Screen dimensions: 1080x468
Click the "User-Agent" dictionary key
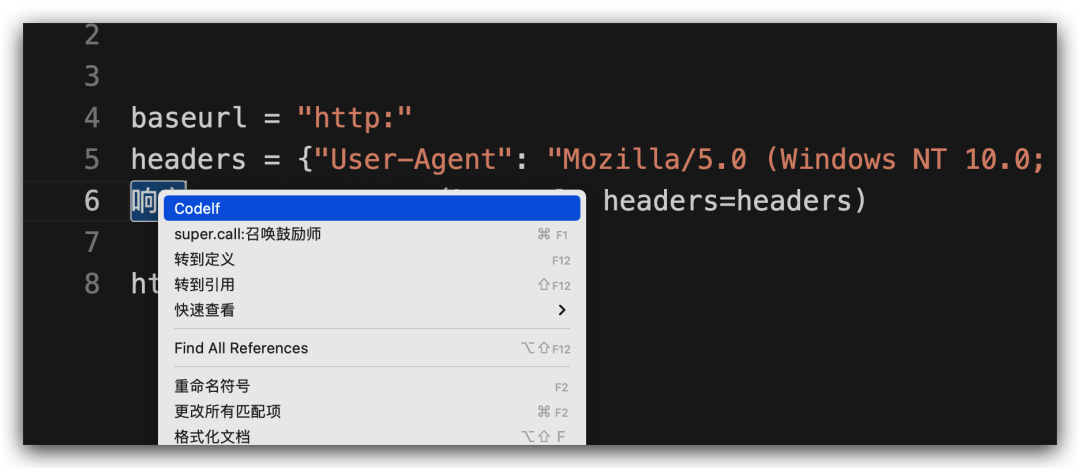pyautogui.click(x=415, y=159)
